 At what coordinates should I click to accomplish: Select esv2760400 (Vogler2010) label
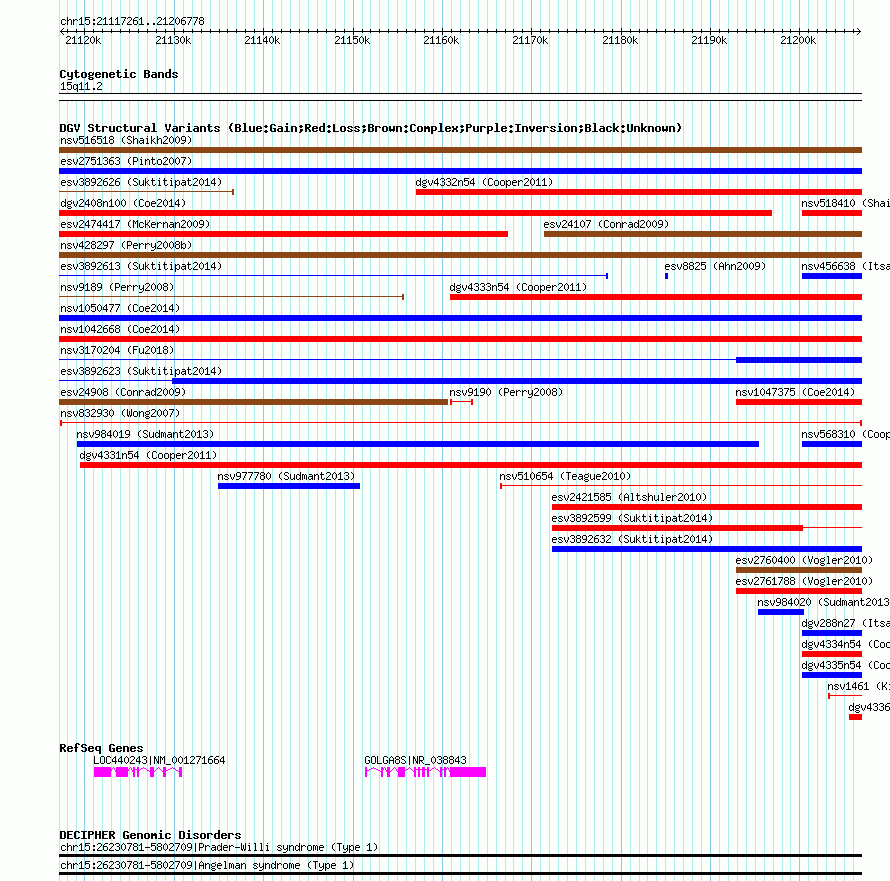point(804,560)
